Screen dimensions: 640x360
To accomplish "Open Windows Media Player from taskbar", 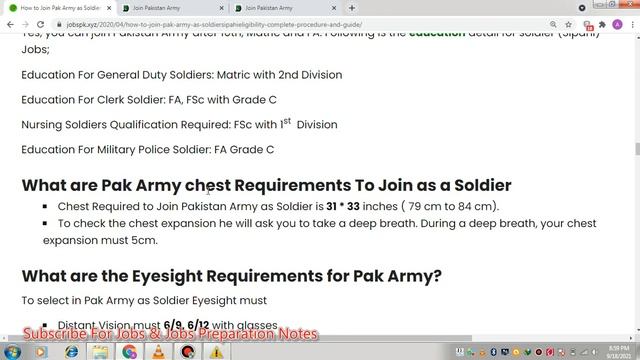I will pos(41,352).
